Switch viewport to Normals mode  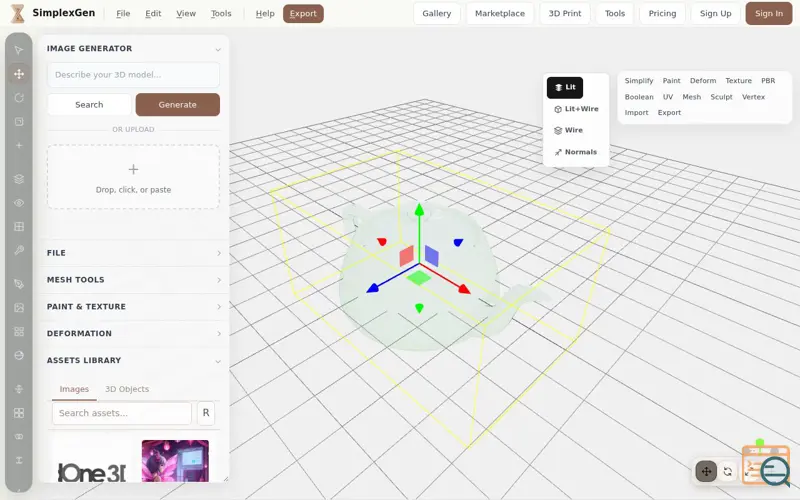click(575, 152)
